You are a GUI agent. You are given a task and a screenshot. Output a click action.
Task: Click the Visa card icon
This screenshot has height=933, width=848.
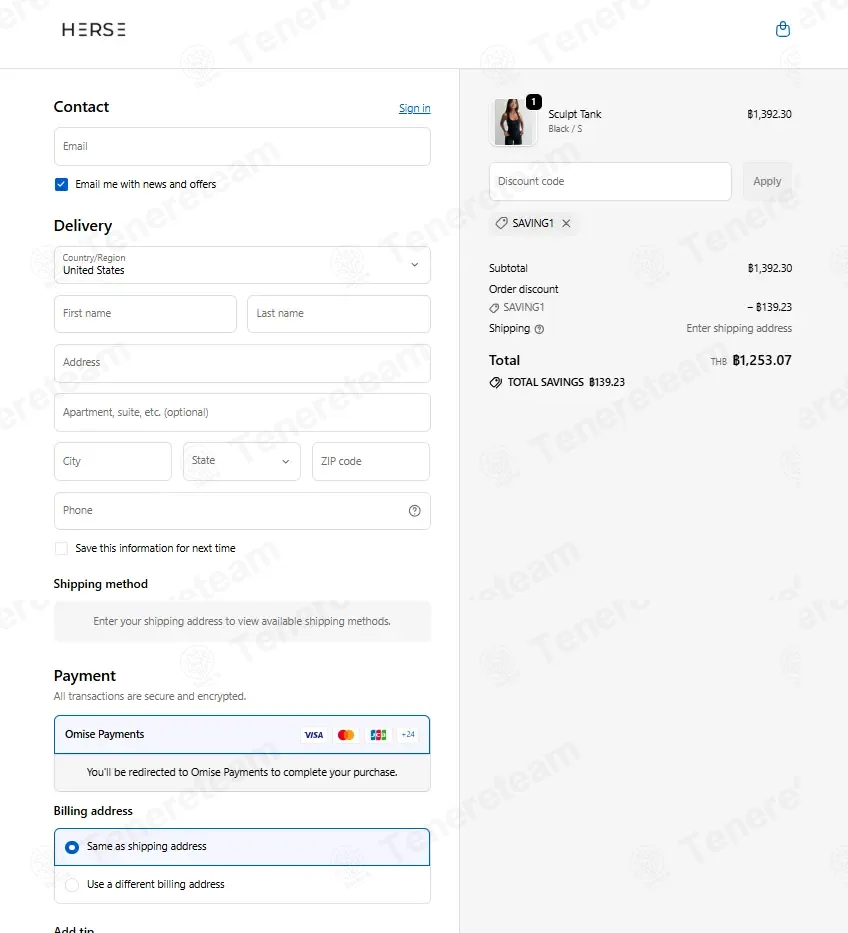314,735
